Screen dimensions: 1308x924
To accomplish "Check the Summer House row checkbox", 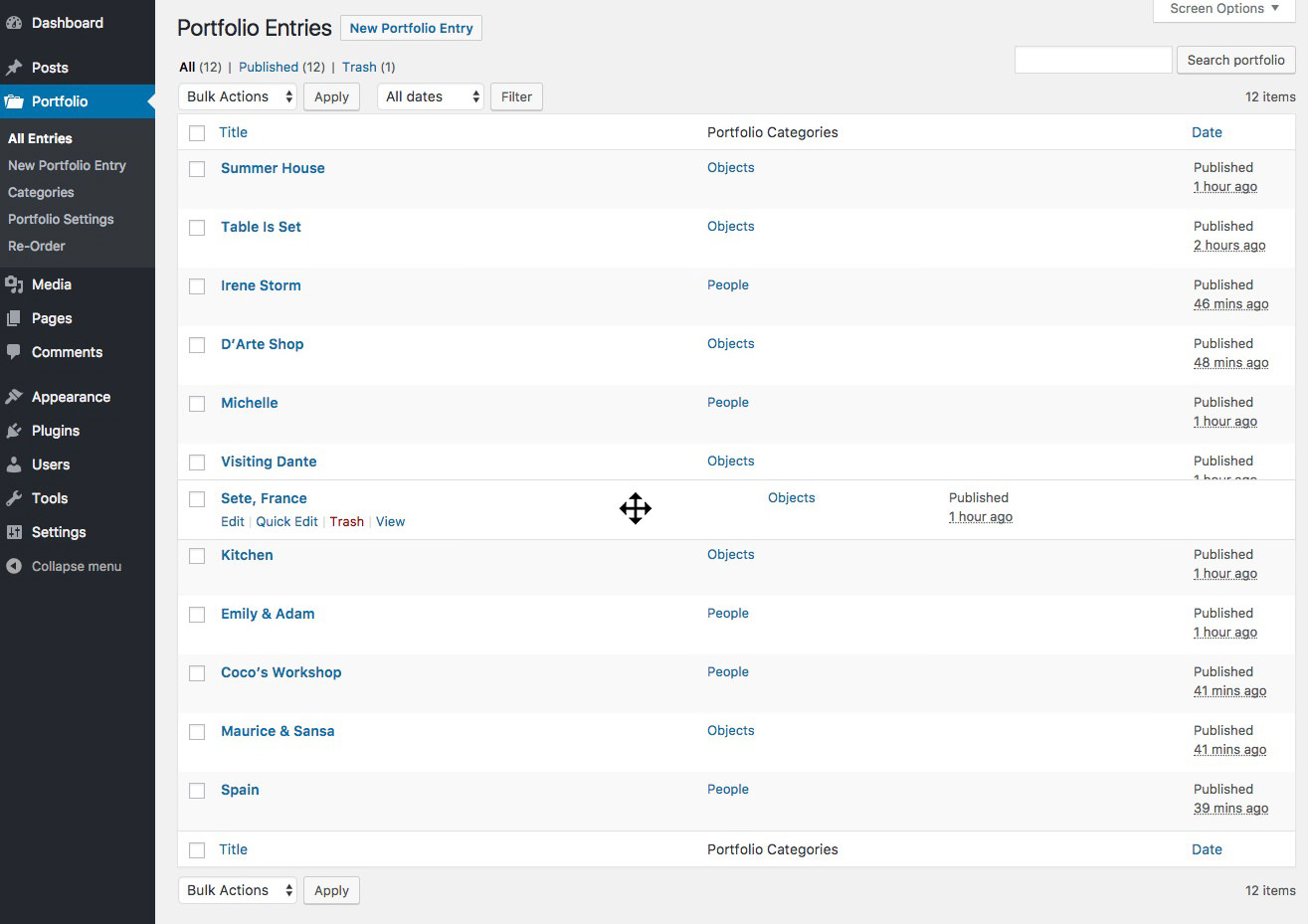I will coord(197,169).
